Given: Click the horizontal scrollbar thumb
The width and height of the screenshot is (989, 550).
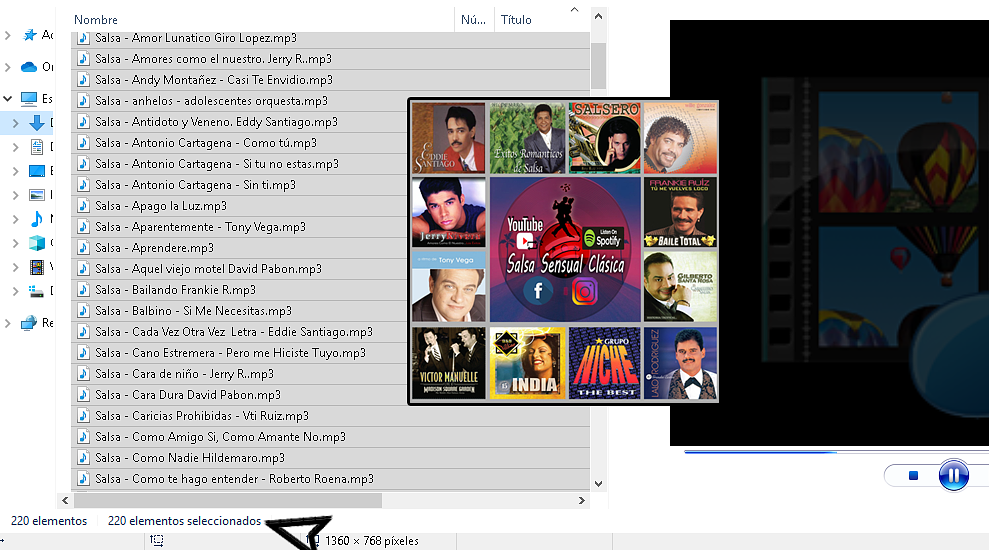Looking at the screenshot, I should point(228,500).
